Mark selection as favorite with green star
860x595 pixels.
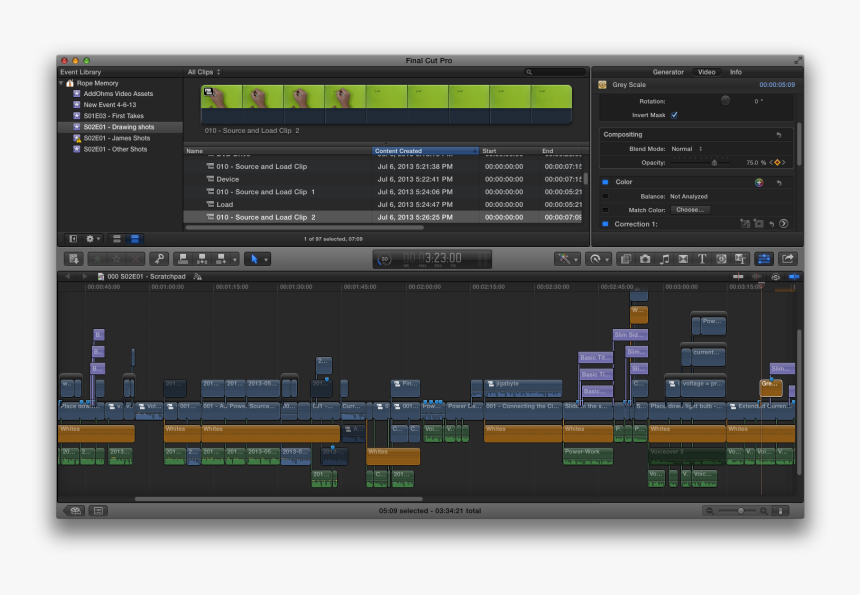(98, 259)
